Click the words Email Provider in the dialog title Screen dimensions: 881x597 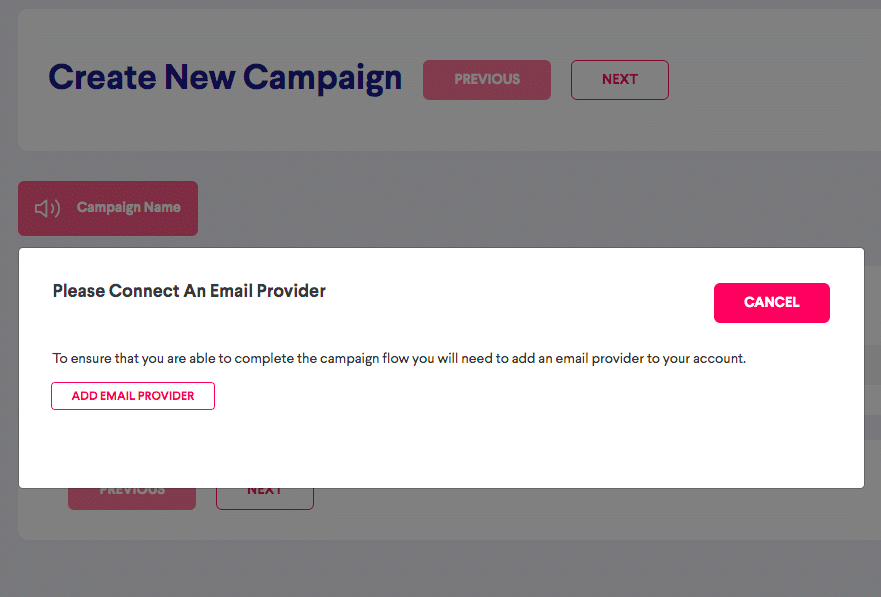[267, 291]
